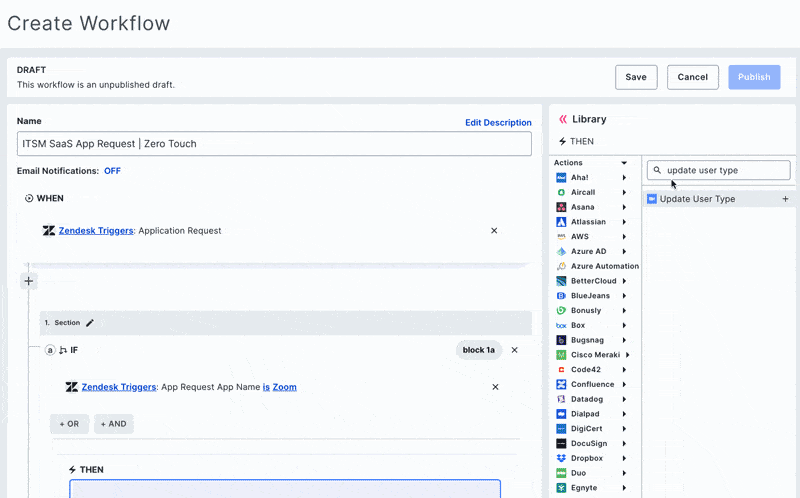
Task: Click the Azure AD app icon
Action: [x=561, y=252]
